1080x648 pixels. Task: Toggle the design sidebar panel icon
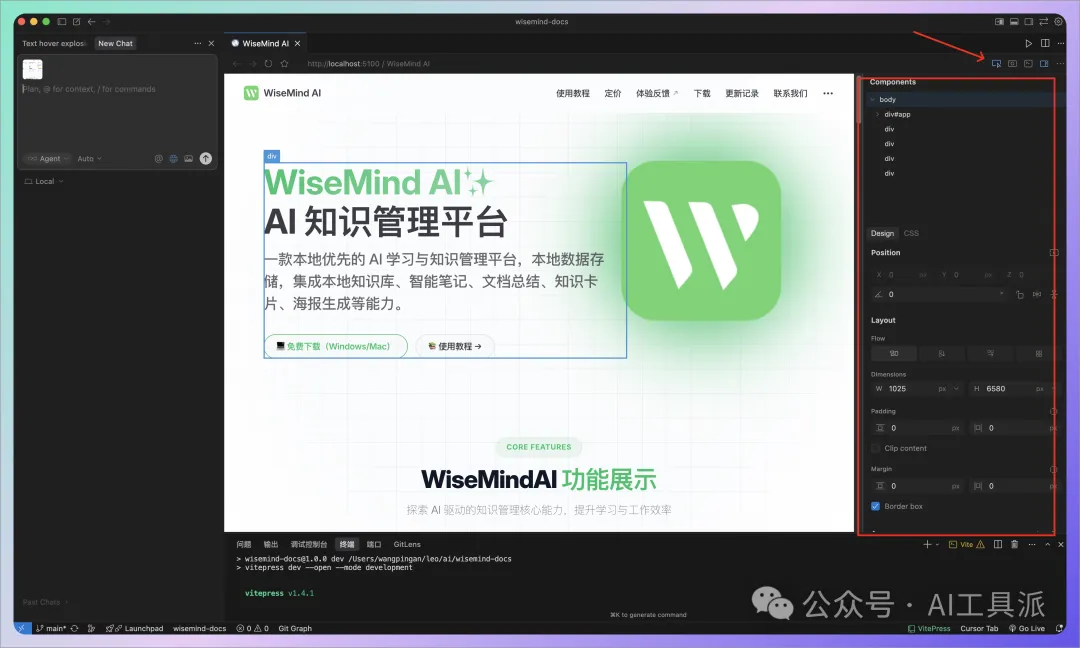click(1044, 63)
